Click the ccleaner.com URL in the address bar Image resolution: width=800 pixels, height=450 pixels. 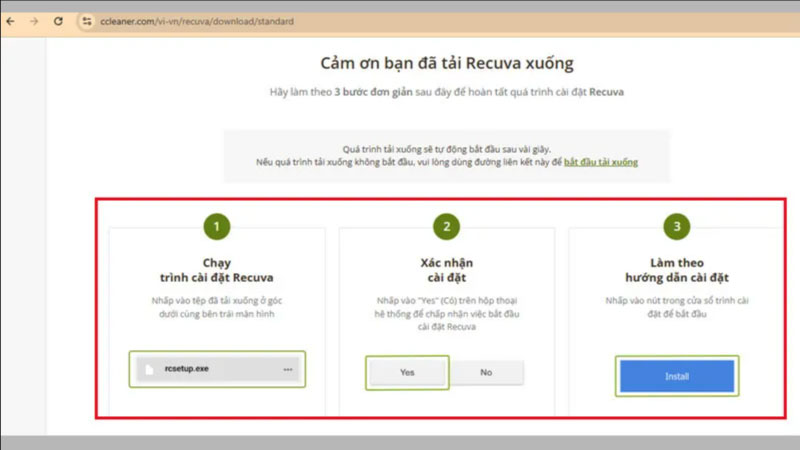197,21
